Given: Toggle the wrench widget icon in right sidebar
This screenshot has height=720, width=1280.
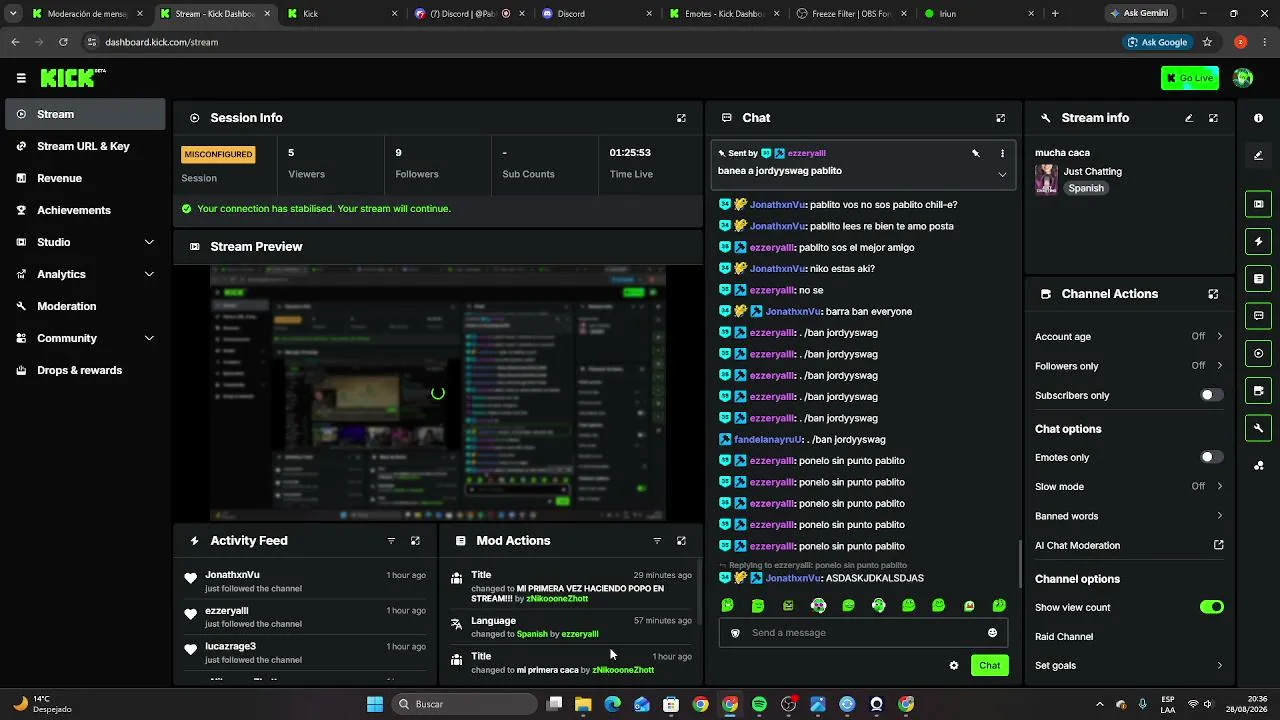Looking at the screenshot, I should click(1258, 428).
